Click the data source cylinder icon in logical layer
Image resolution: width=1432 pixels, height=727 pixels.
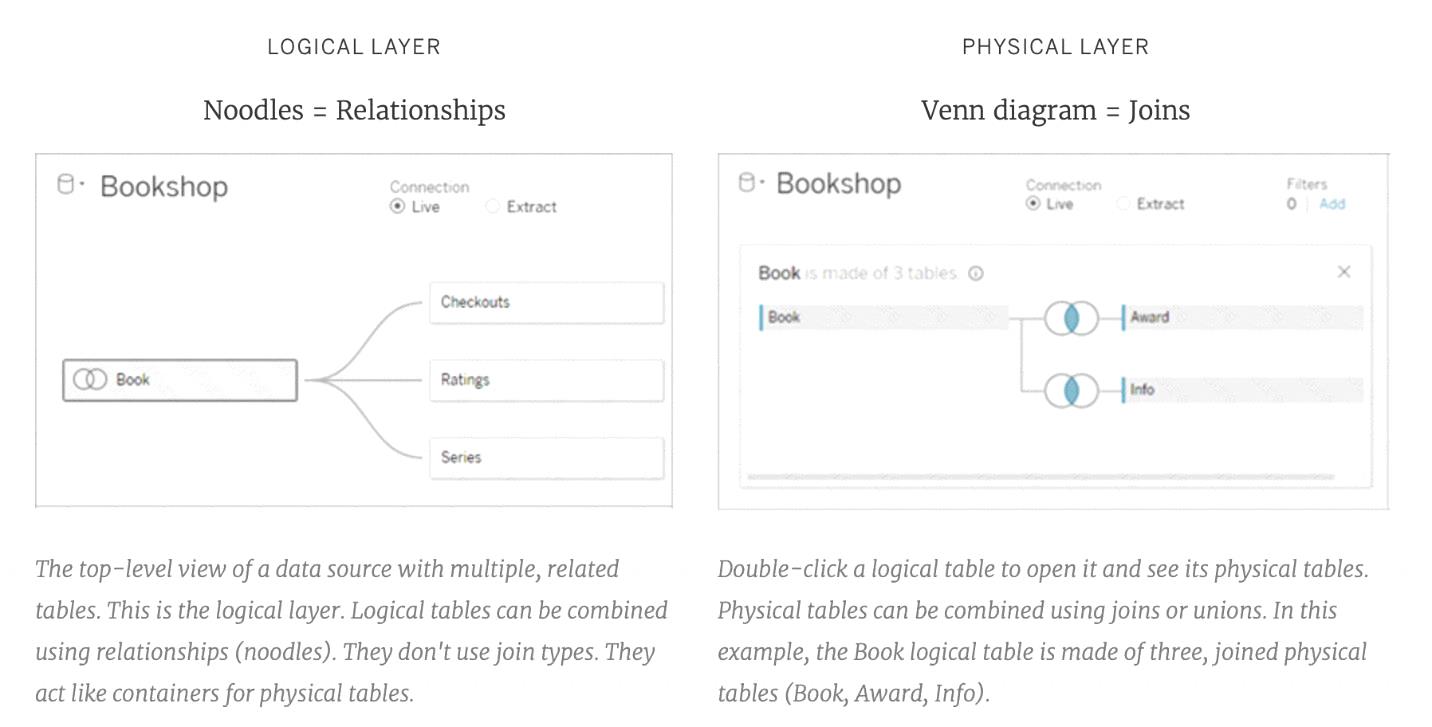(66, 184)
